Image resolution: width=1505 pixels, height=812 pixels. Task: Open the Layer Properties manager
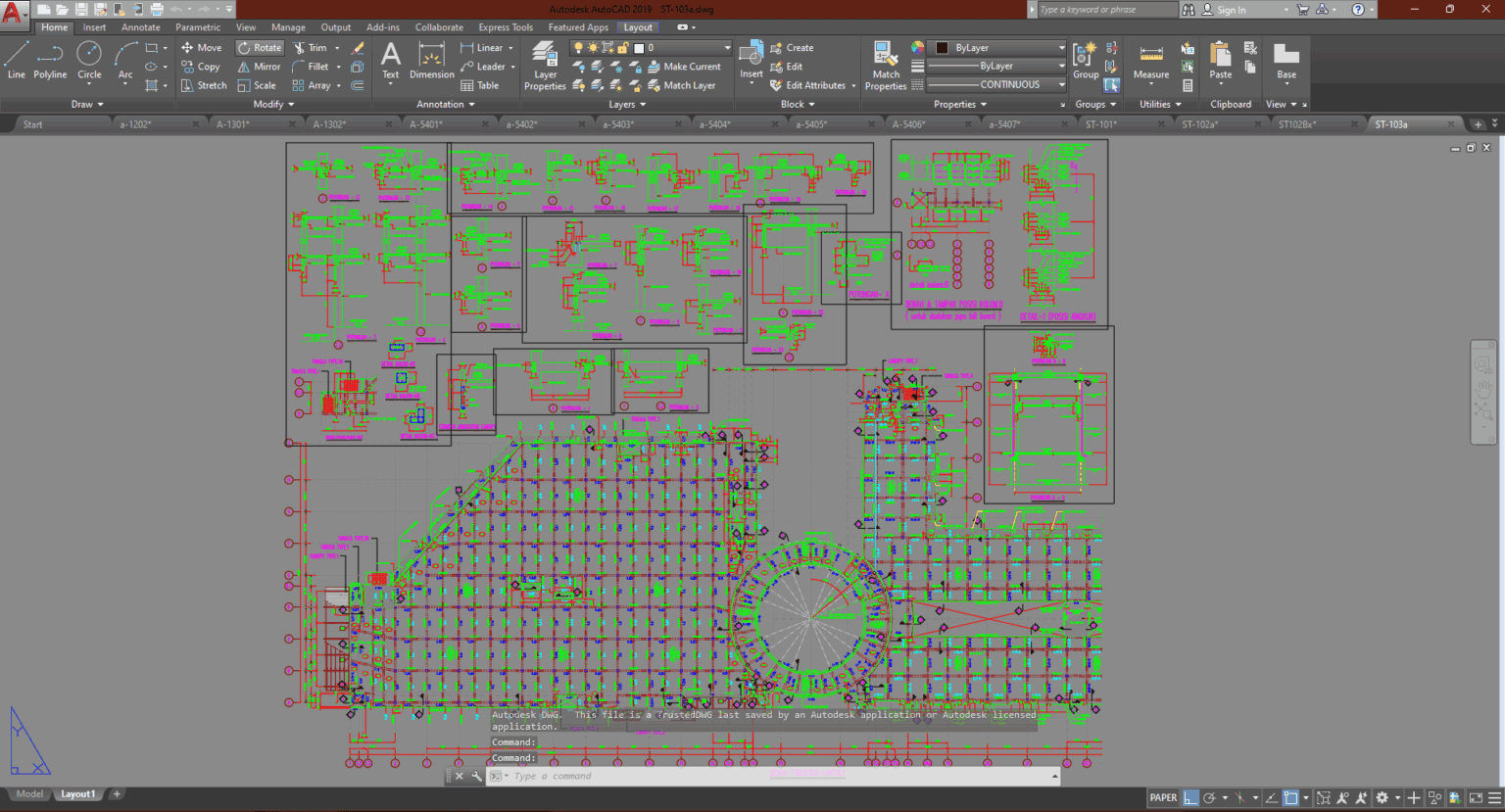click(x=545, y=62)
